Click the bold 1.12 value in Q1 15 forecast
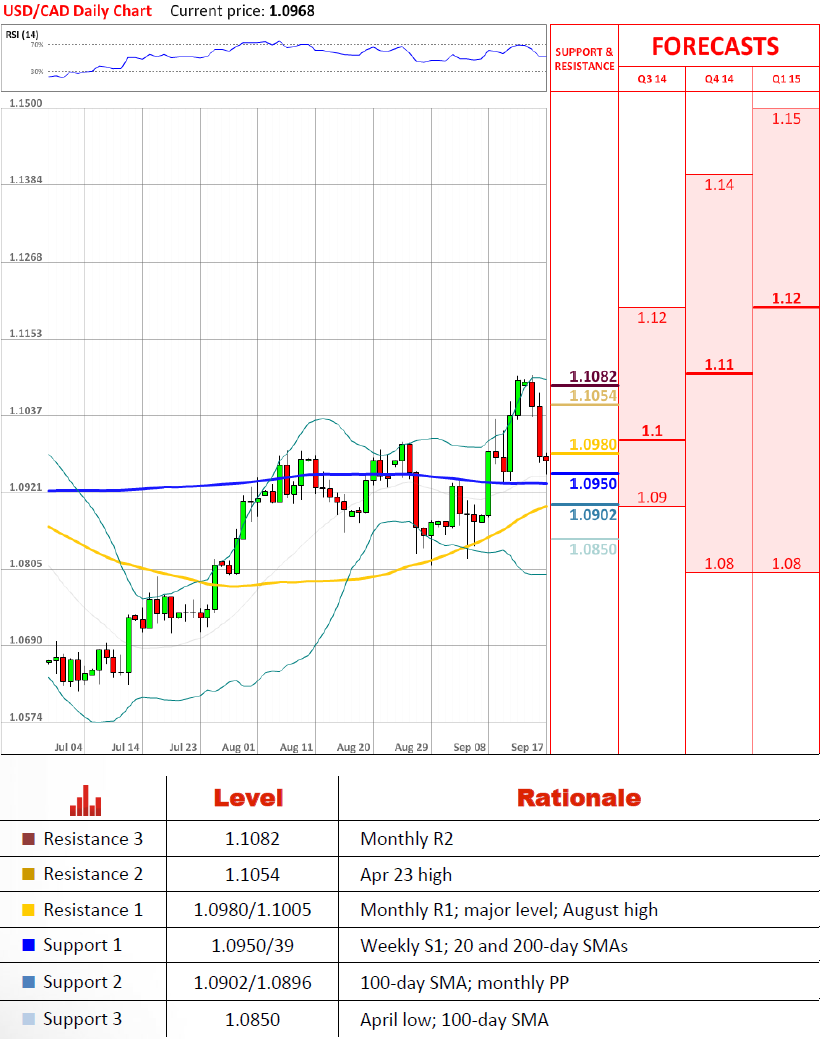This screenshot has width=820, height=1039. pyautogui.click(x=786, y=299)
